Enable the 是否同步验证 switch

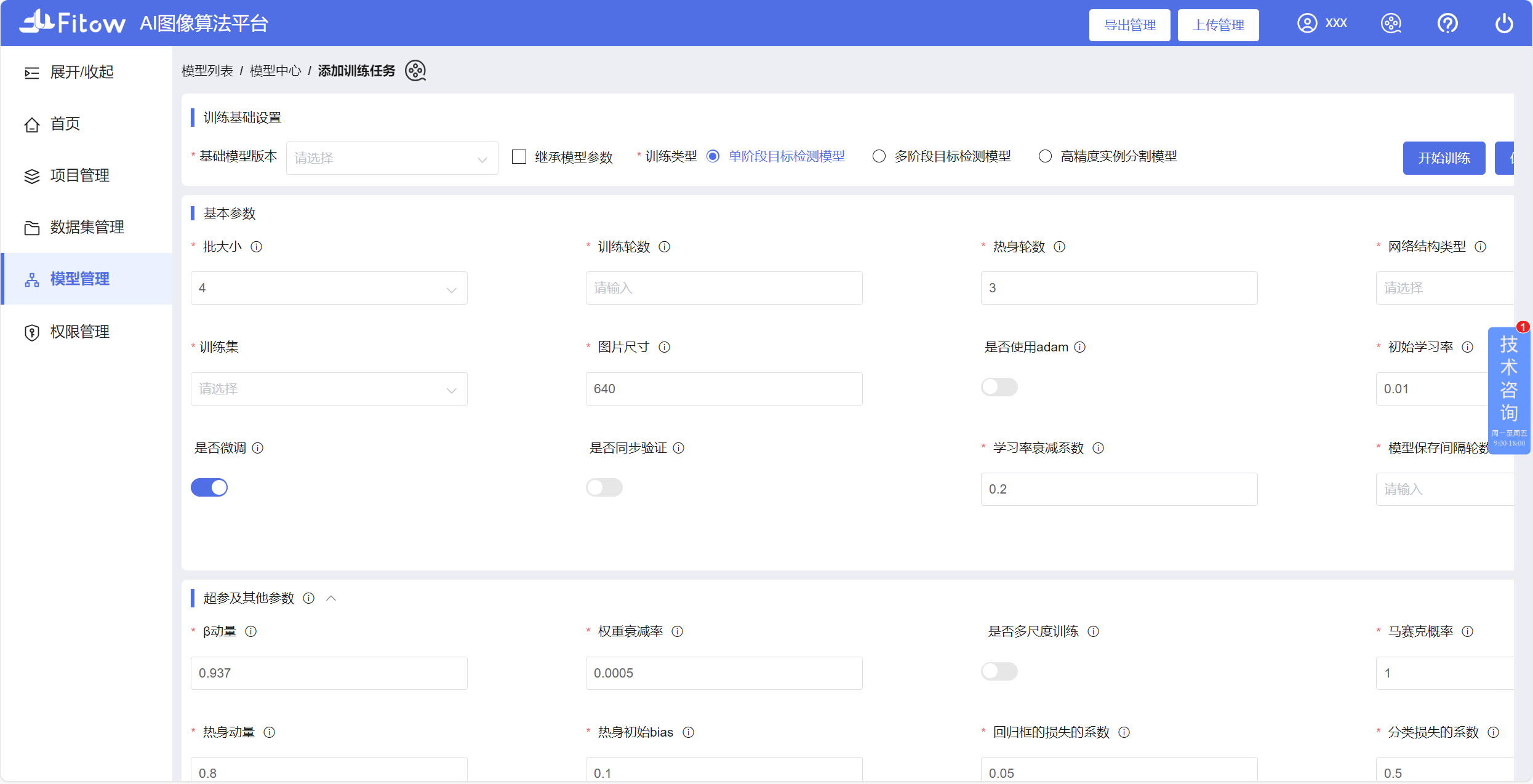pos(604,487)
